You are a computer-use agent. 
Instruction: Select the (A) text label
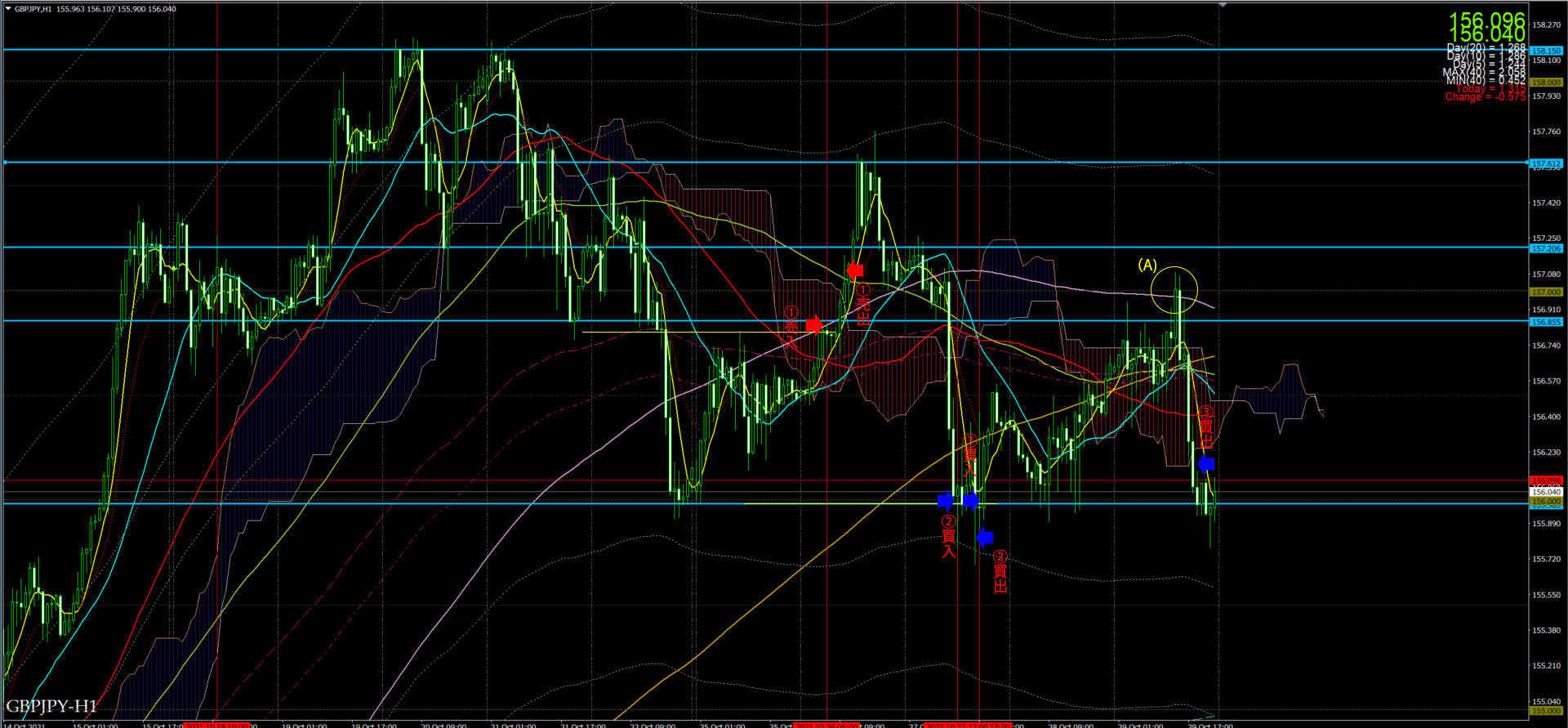pyautogui.click(x=1147, y=265)
